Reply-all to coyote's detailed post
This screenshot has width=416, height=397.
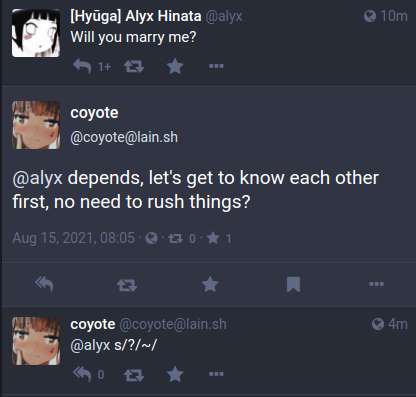44,284
